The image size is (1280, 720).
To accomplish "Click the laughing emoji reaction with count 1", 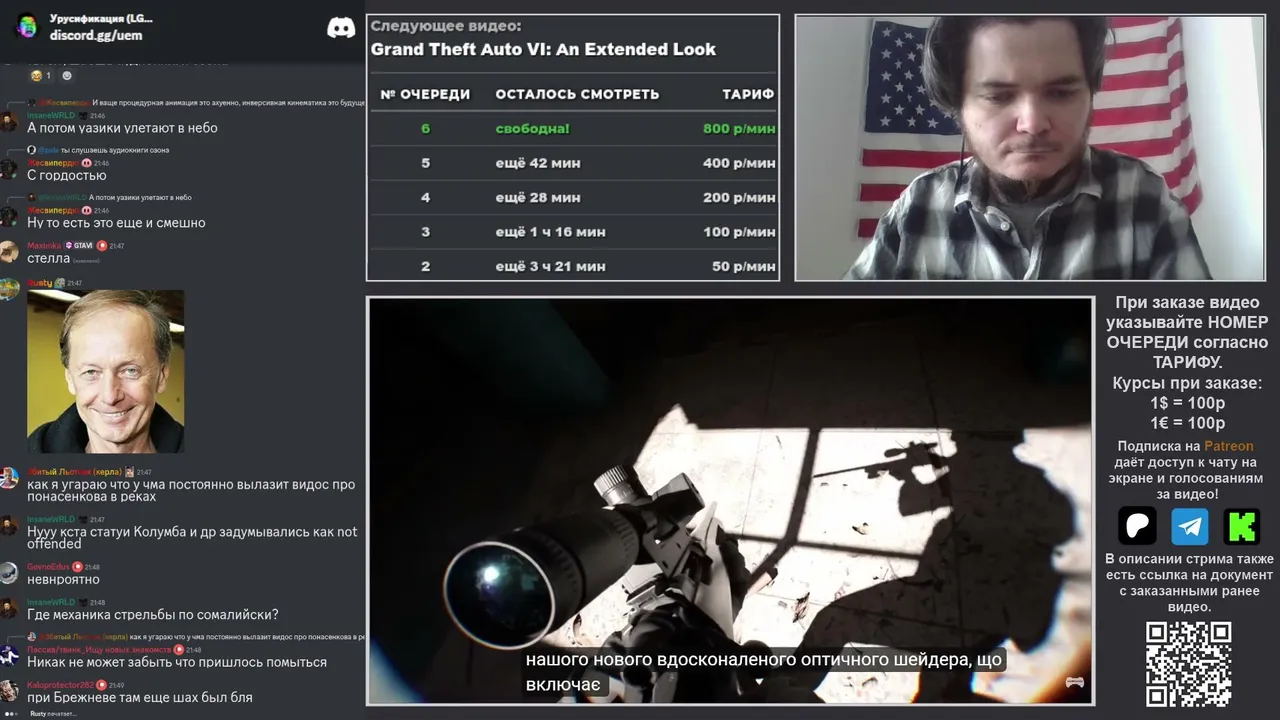I will click(41, 75).
